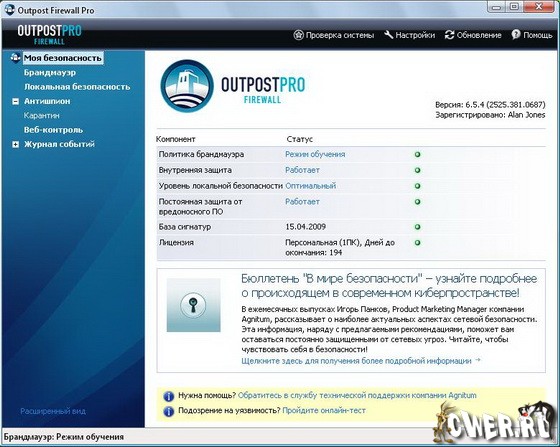Click the title bar application icon
This screenshot has height=447, width=560.
point(9,10)
